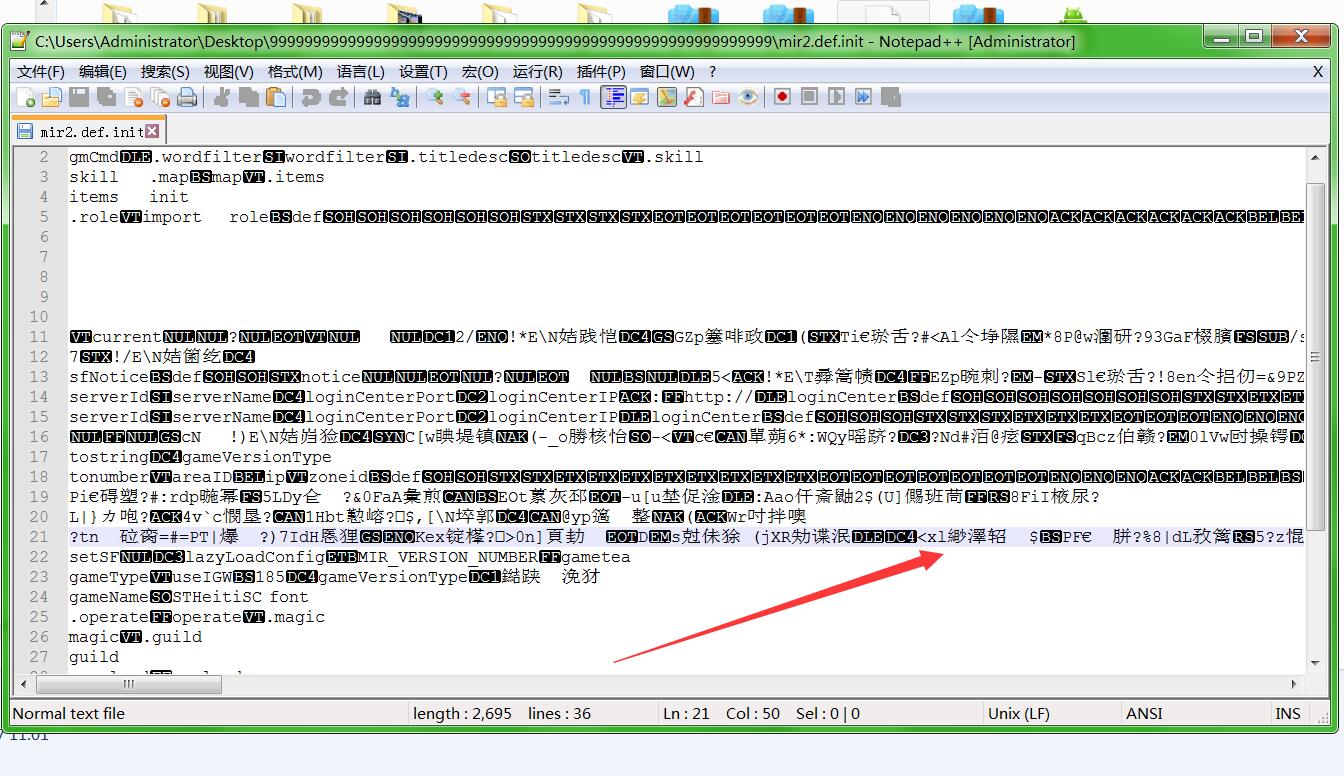Click the Zoom In toolbar icon

pyautogui.click(x=435, y=97)
